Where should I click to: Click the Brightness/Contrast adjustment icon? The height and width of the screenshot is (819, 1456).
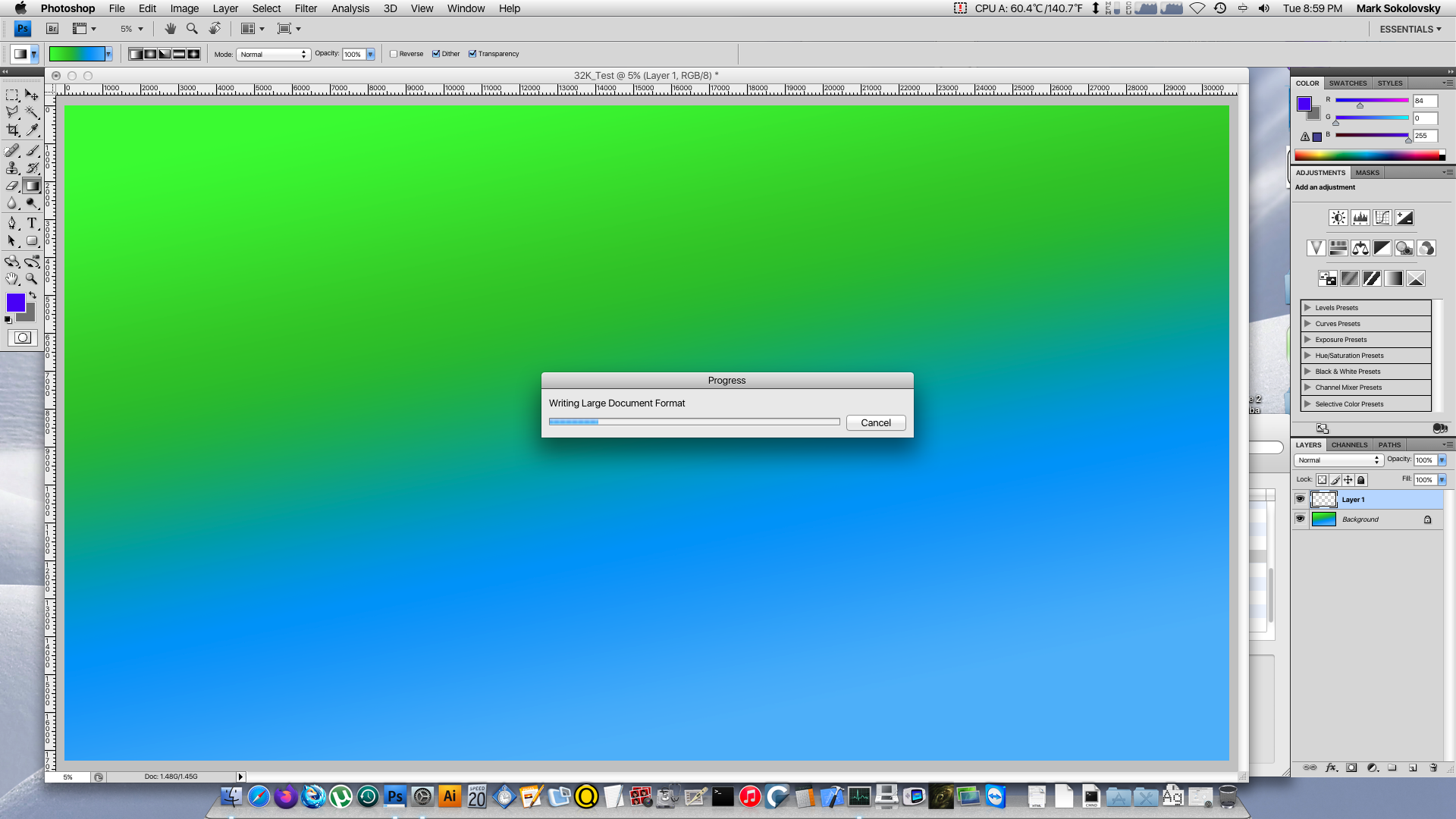[x=1338, y=218]
